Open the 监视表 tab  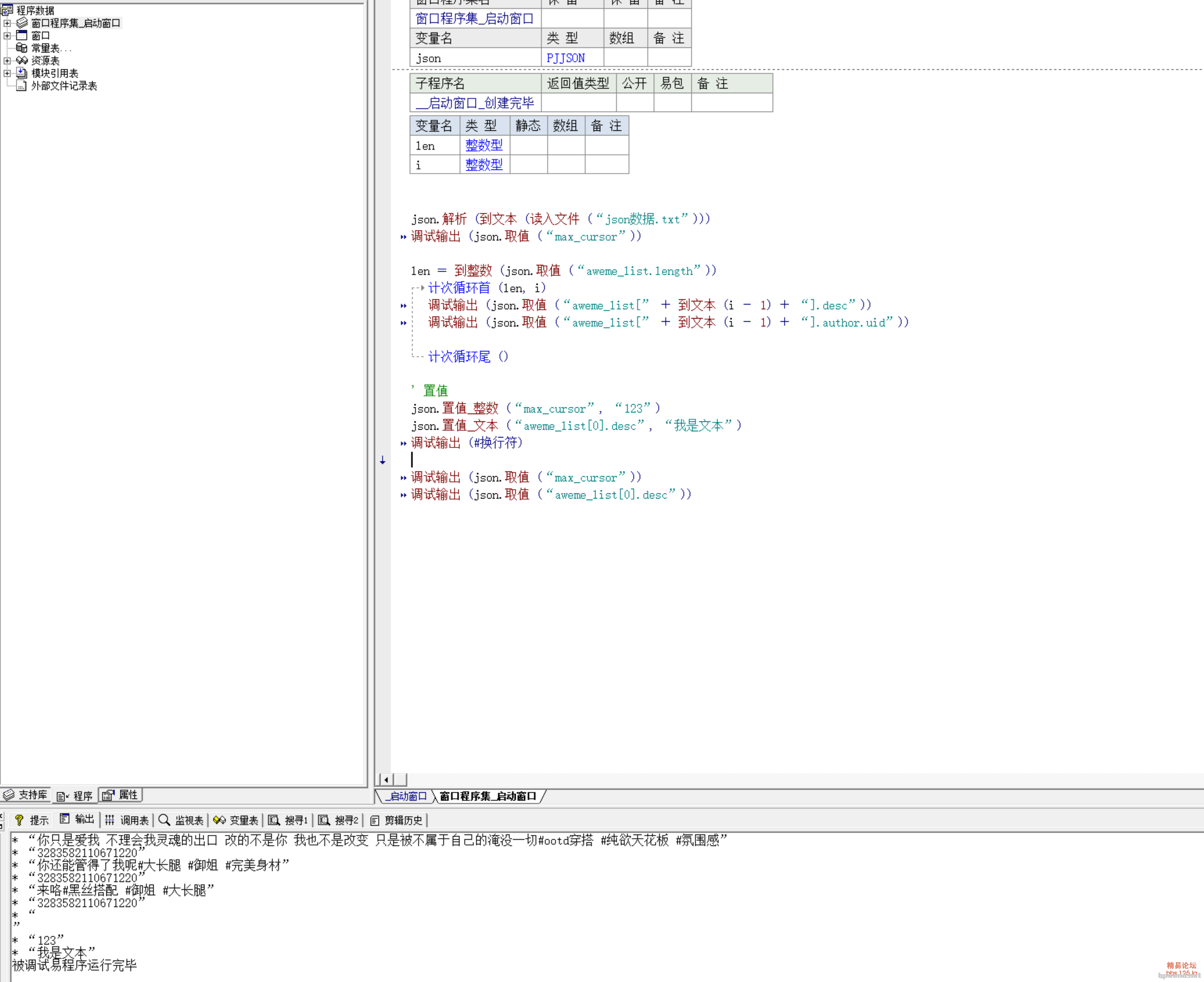181,820
